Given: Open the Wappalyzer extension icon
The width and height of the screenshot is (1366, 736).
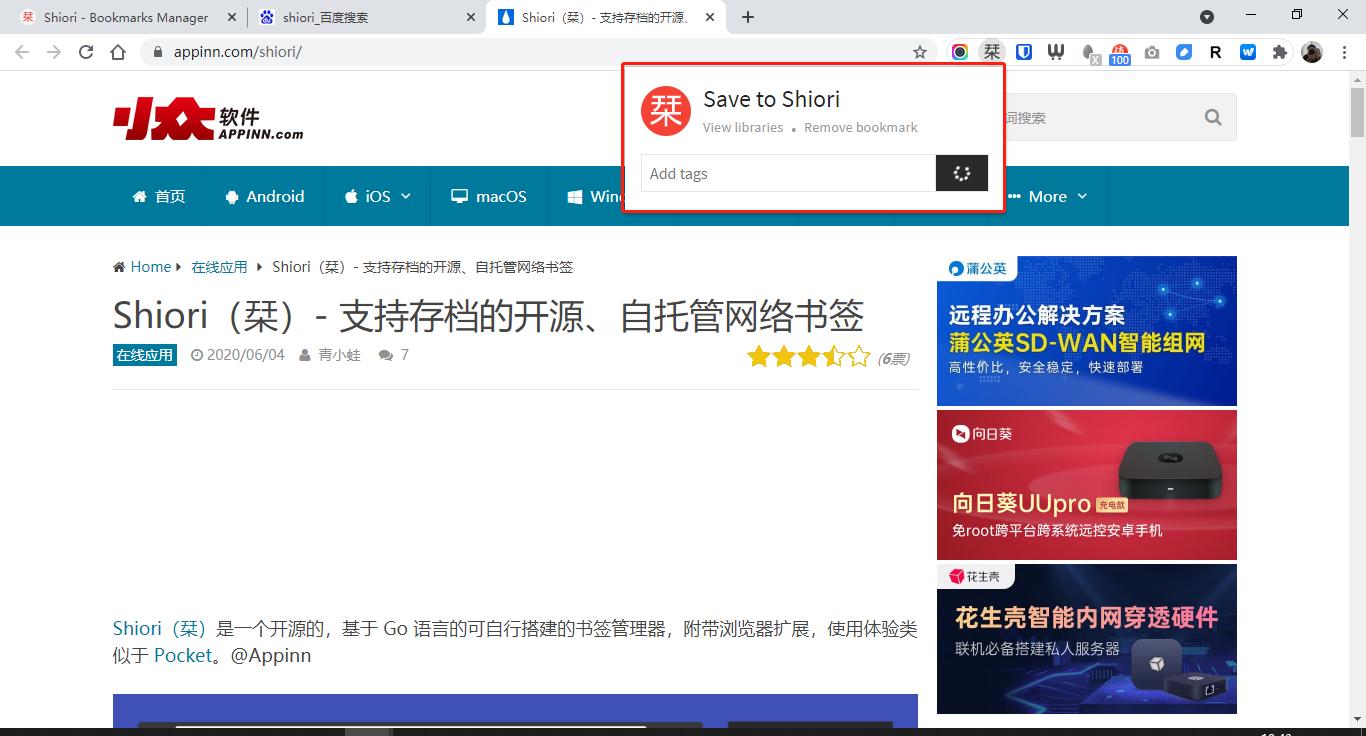Looking at the screenshot, I should [1058, 51].
